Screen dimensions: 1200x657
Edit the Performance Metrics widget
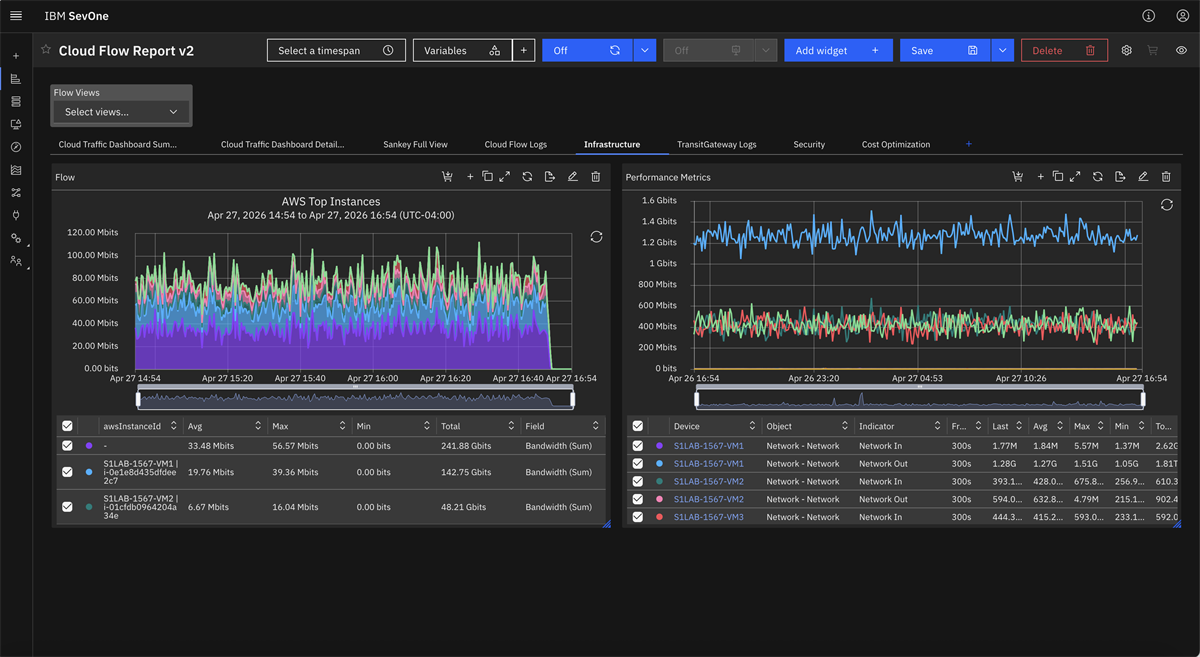(x=1143, y=177)
